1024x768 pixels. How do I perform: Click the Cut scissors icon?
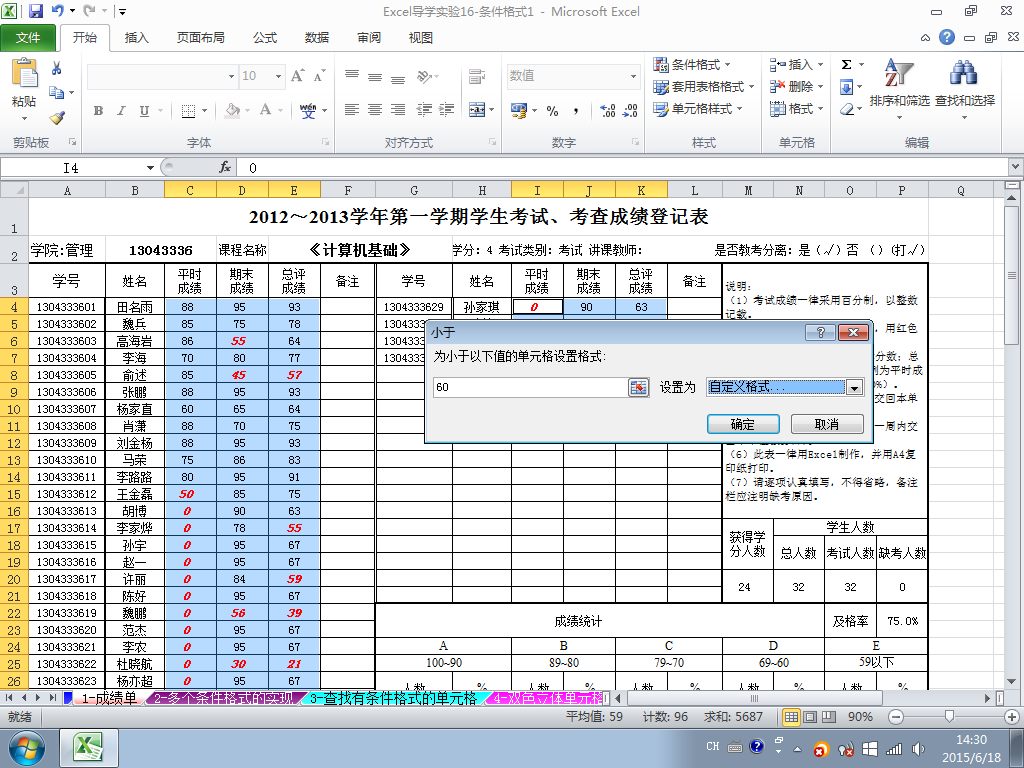pos(57,68)
